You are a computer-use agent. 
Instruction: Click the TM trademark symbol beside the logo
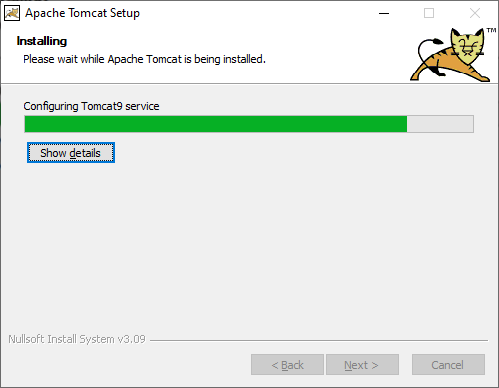tap(491, 30)
